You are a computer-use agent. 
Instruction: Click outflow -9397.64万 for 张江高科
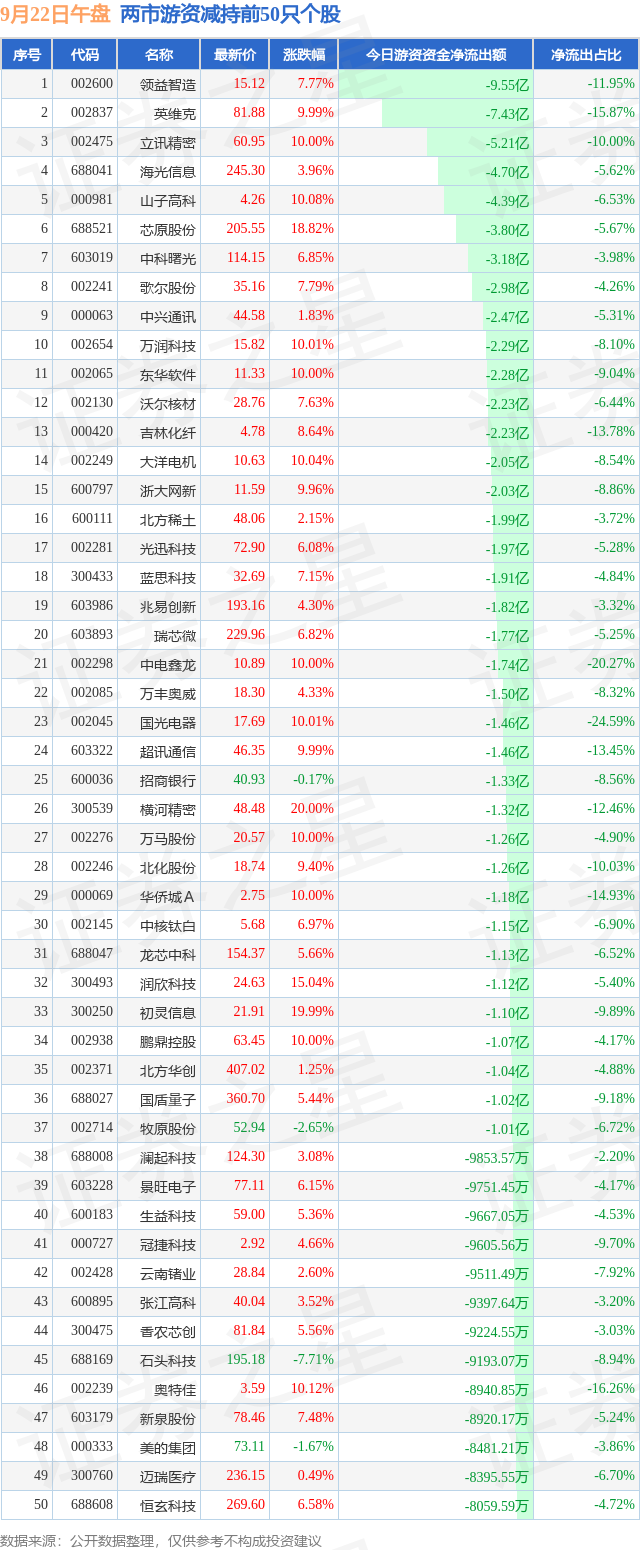tap(497, 1303)
